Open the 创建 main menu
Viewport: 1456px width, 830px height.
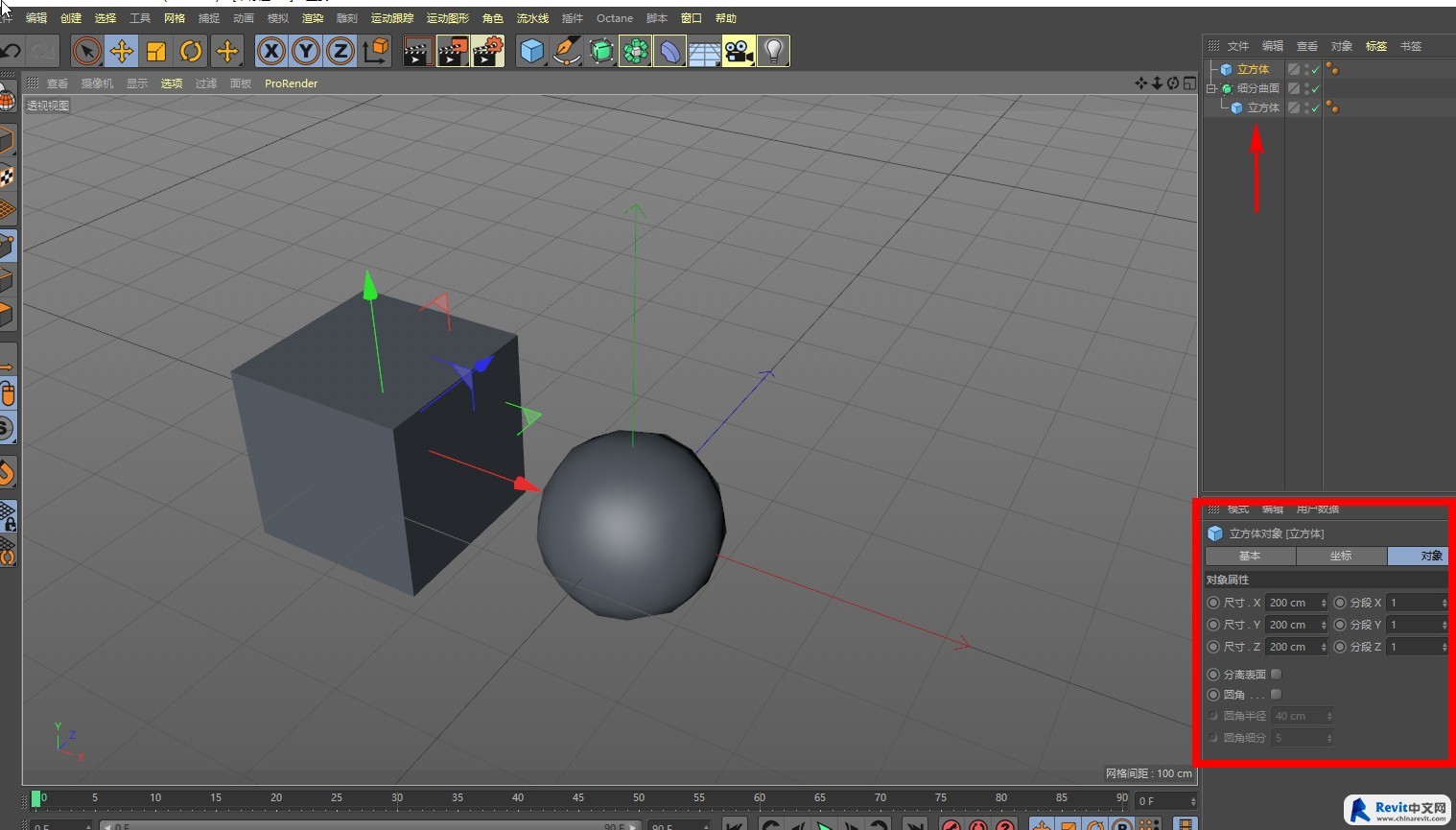point(71,18)
